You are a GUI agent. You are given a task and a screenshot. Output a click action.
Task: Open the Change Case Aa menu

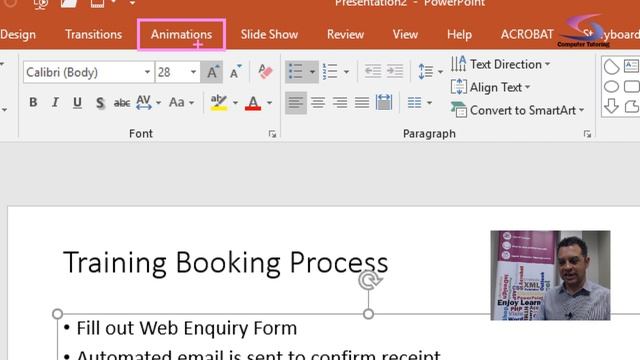click(181, 102)
